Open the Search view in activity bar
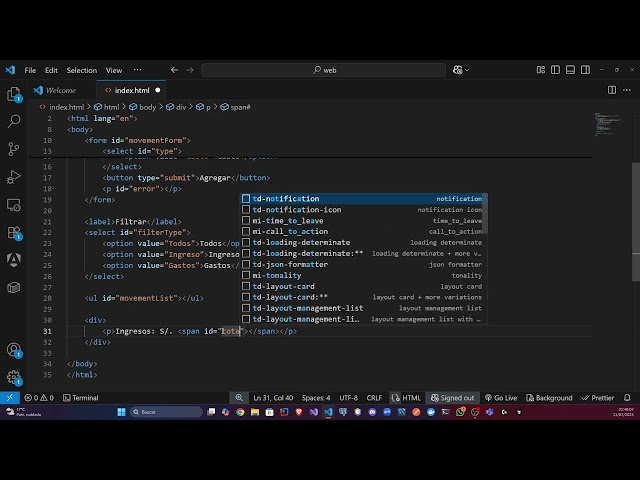640x480 pixels. [14, 121]
